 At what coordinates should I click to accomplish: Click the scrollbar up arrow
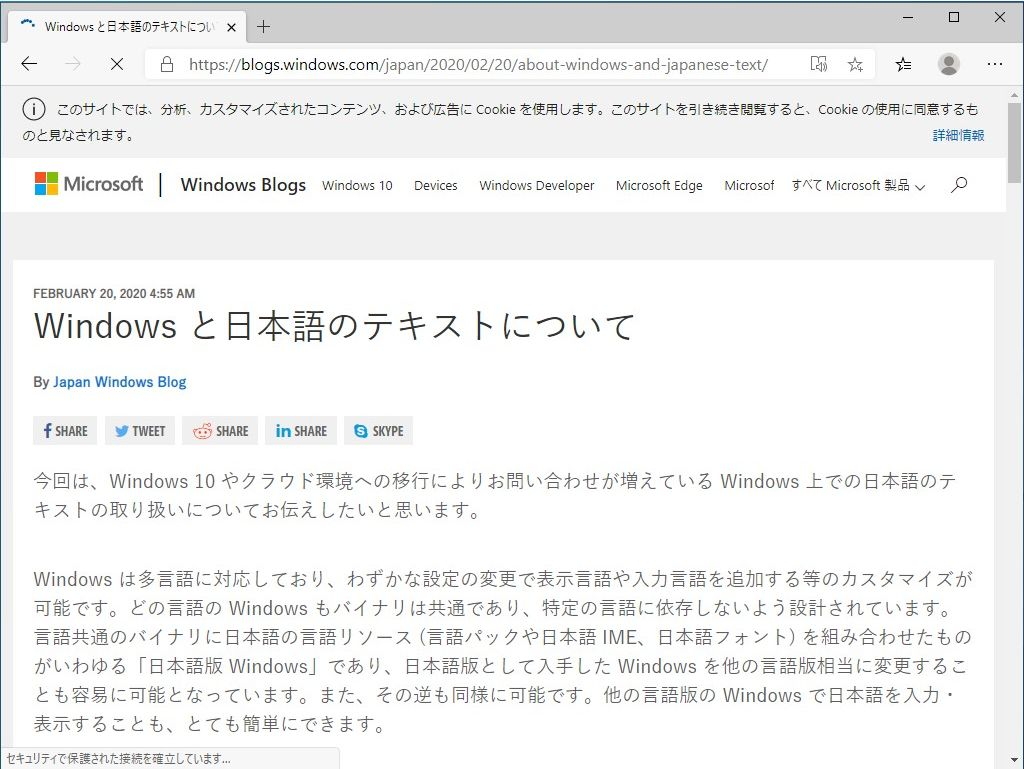(1014, 95)
